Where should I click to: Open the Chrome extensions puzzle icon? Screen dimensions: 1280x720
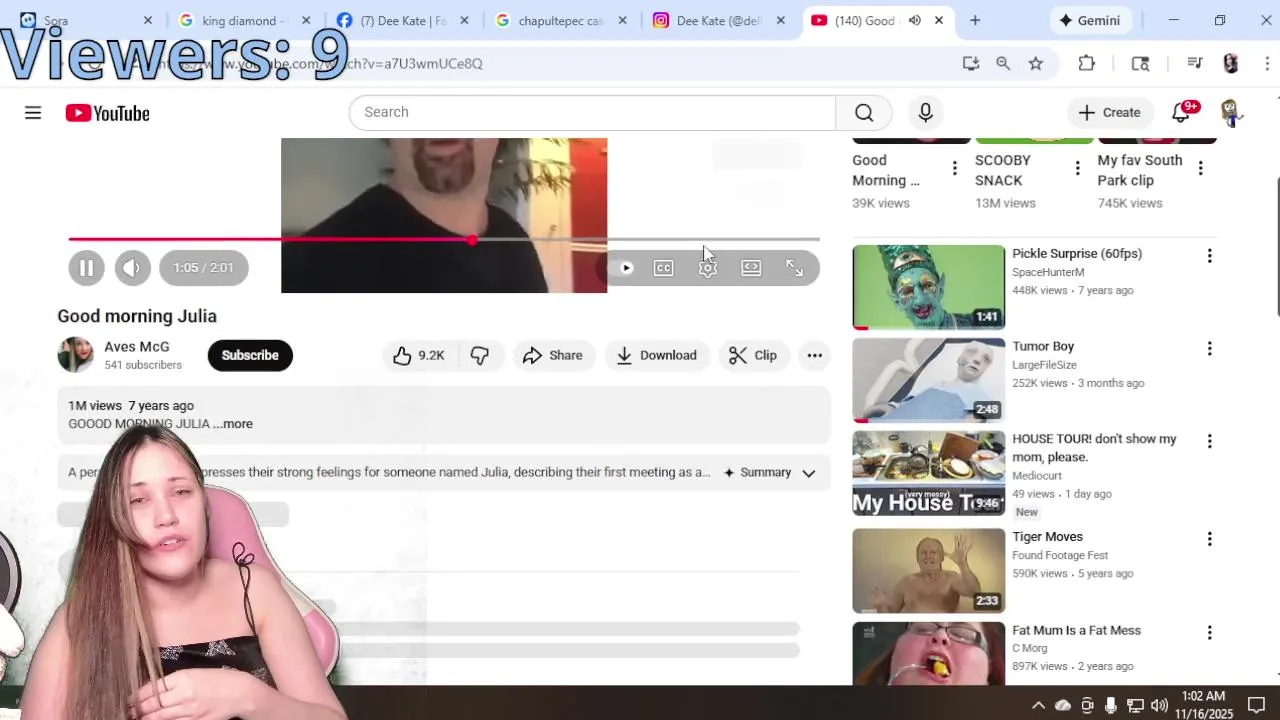(1086, 63)
